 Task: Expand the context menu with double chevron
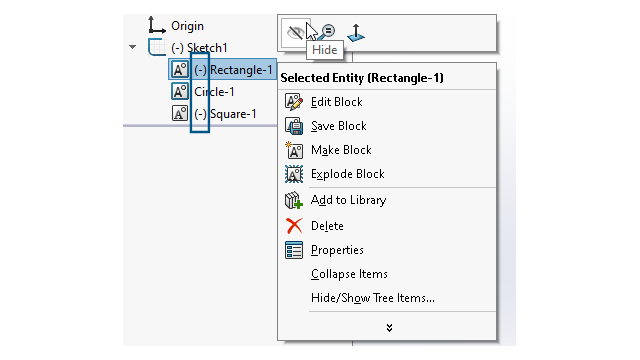(389, 328)
